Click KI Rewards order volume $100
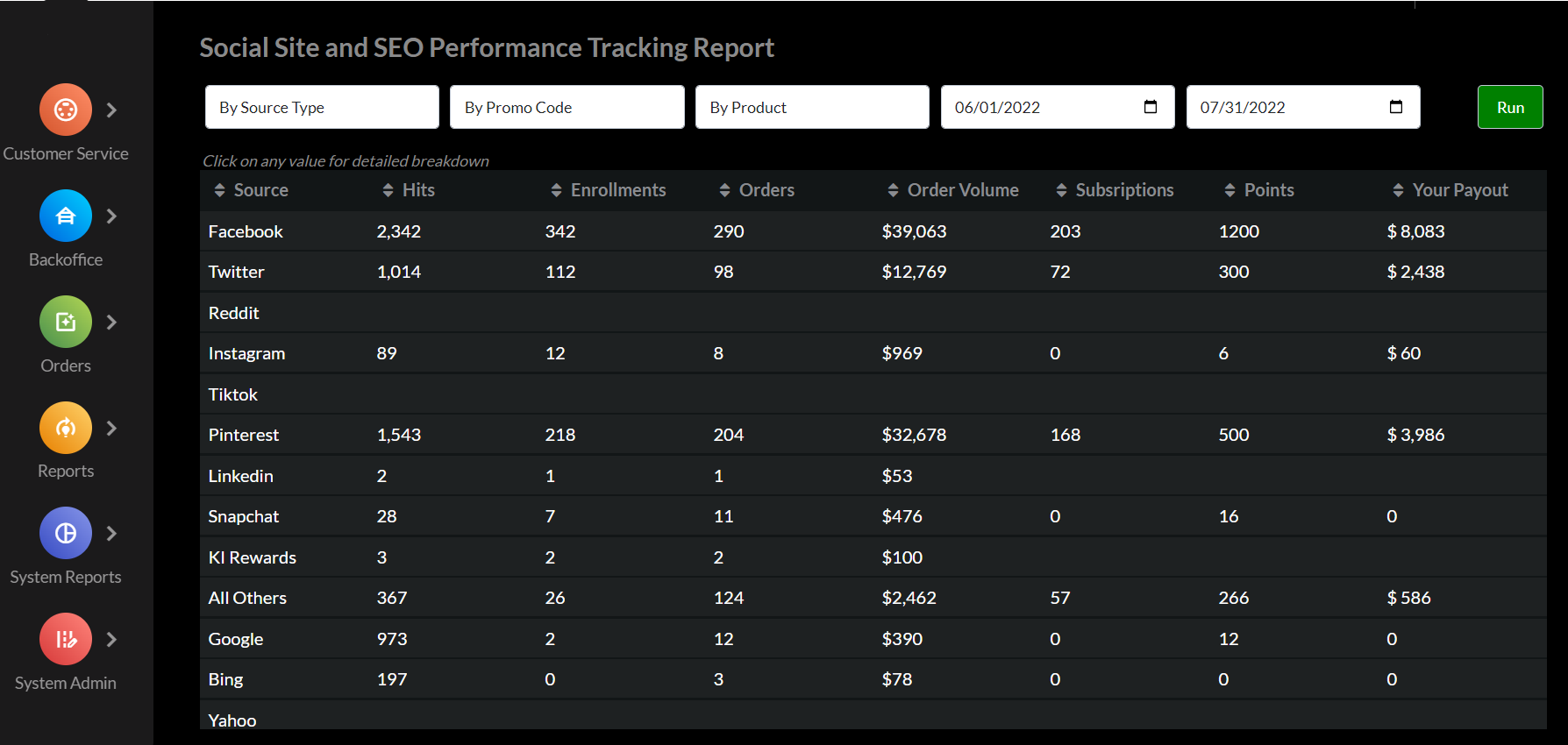 point(902,557)
